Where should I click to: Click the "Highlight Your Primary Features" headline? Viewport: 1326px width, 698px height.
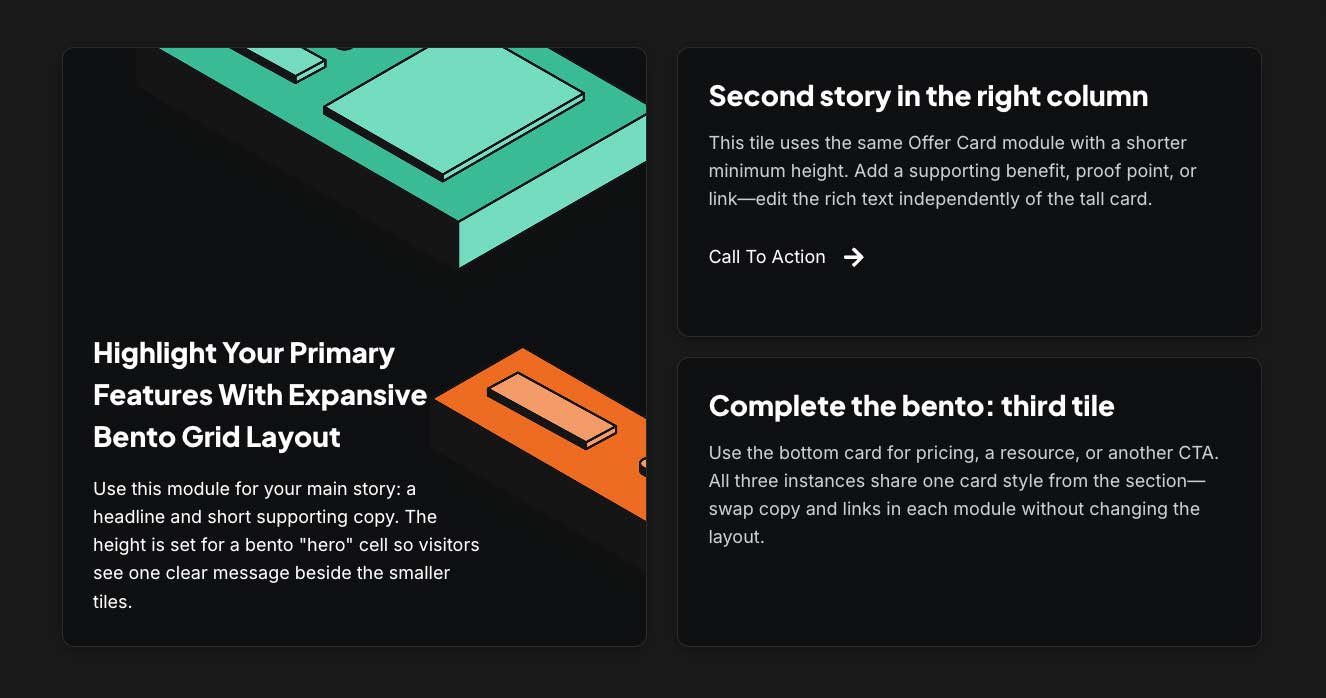point(260,394)
